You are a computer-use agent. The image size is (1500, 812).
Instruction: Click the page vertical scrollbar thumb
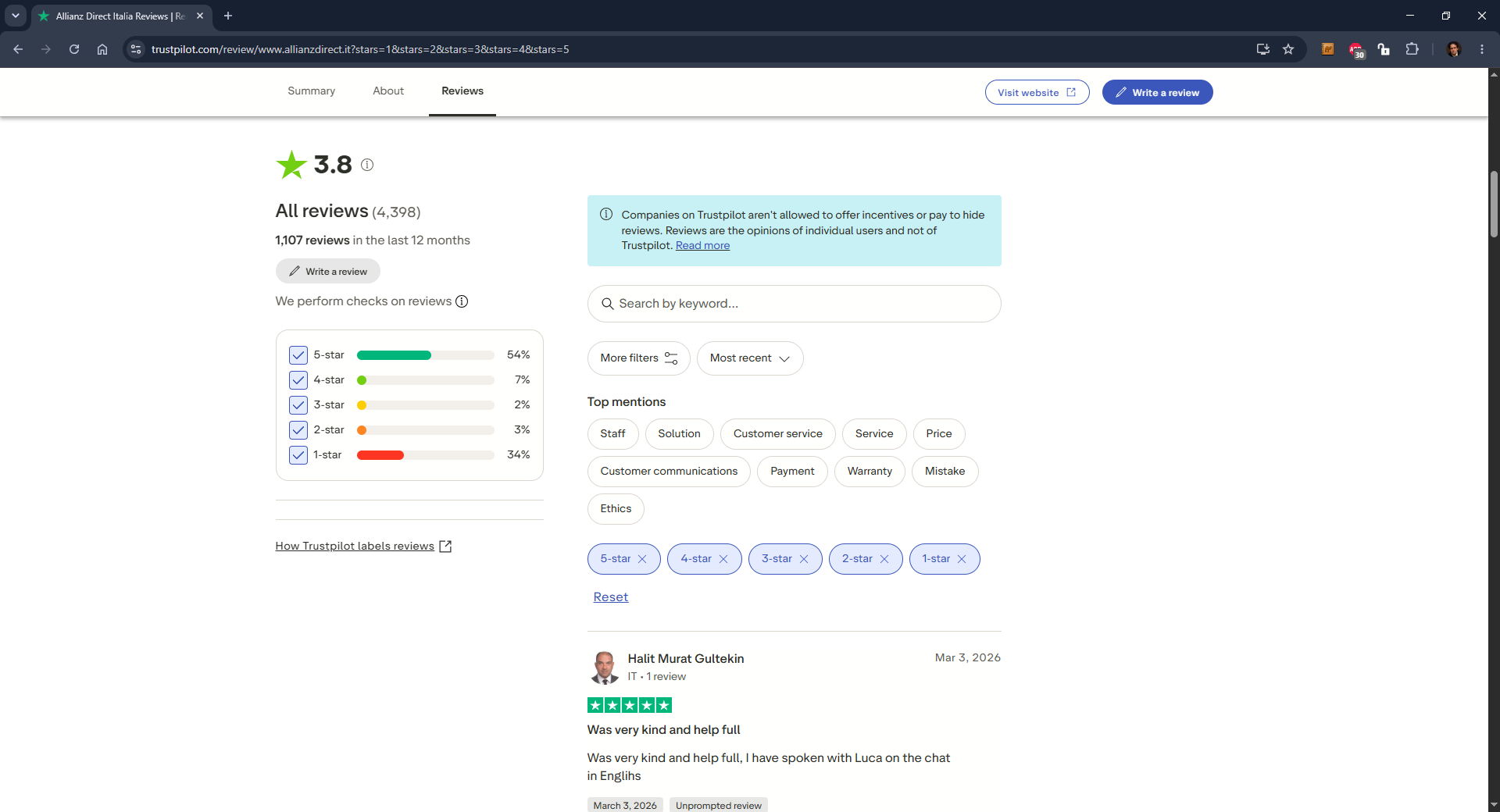[1494, 205]
